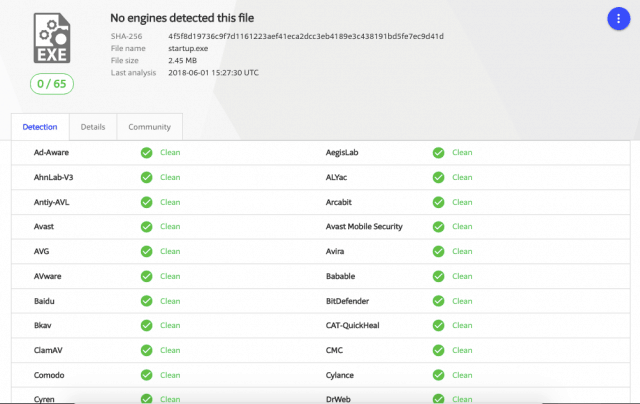Click the Comodo engine name
This screenshot has width=640, height=404.
pos(49,375)
